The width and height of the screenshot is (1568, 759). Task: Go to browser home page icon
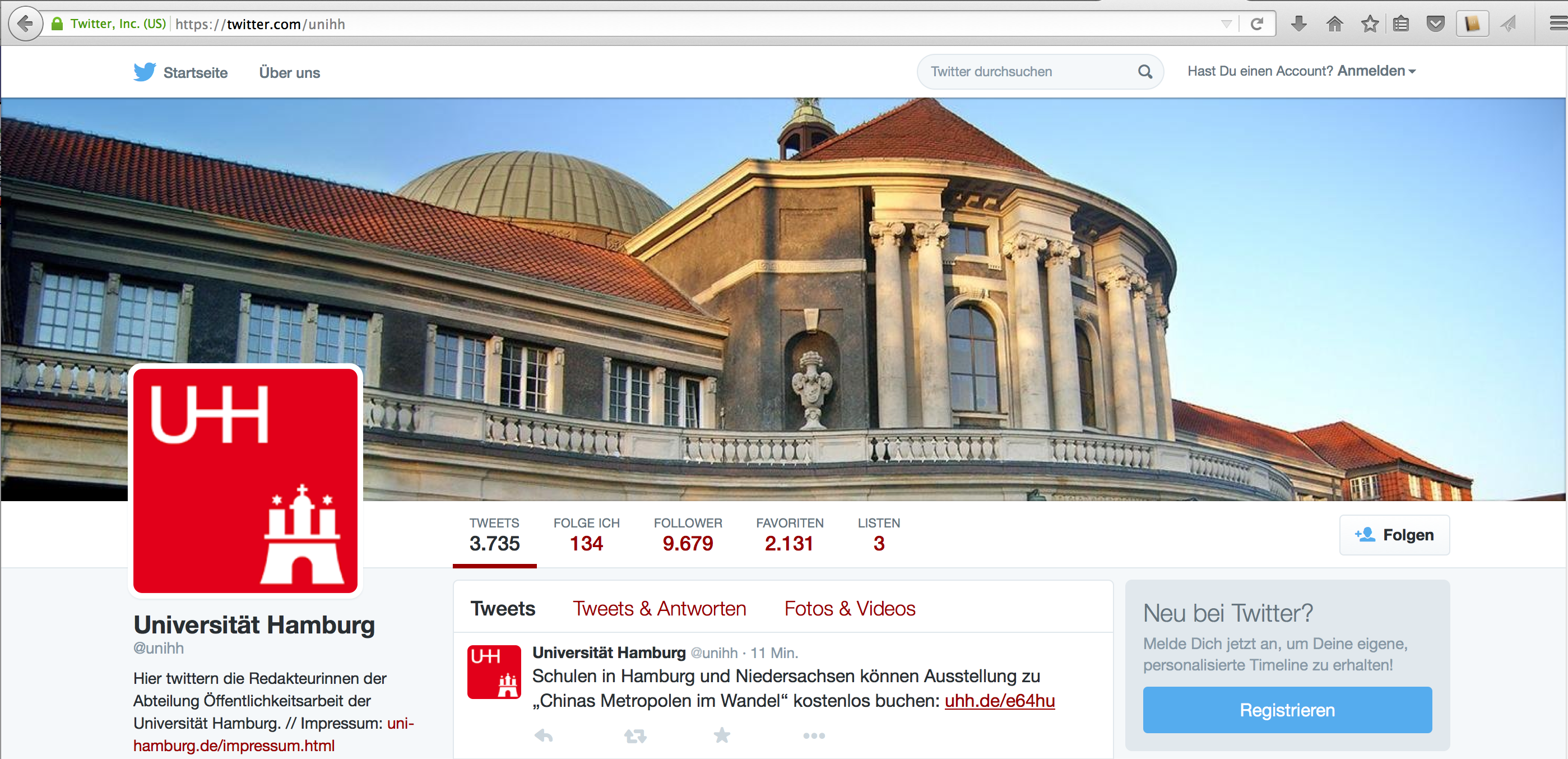[x=1334, y=24]
